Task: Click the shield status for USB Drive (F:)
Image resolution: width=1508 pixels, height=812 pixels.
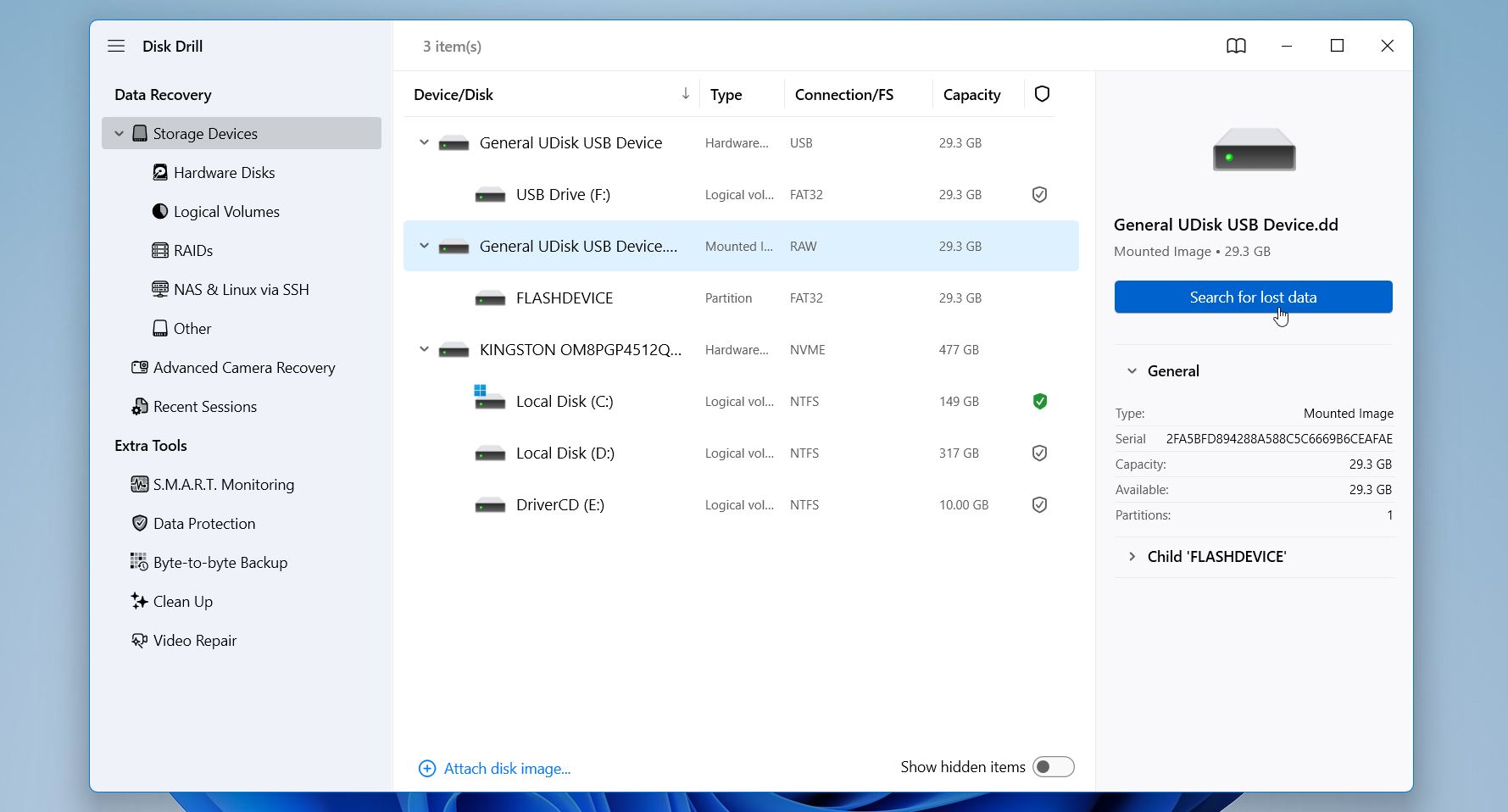Action: (x=1039, y=194)
